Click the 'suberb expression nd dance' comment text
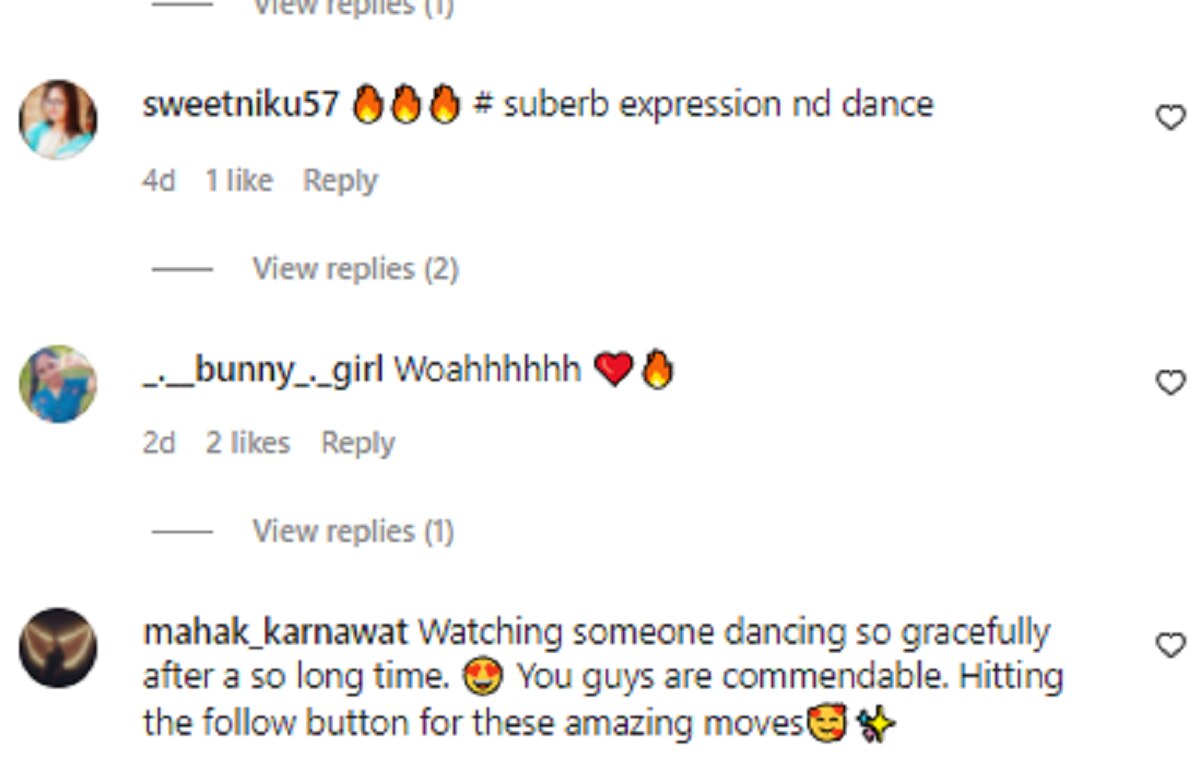The height and width of the screenshot is (782, 1200). pos(717,105)
